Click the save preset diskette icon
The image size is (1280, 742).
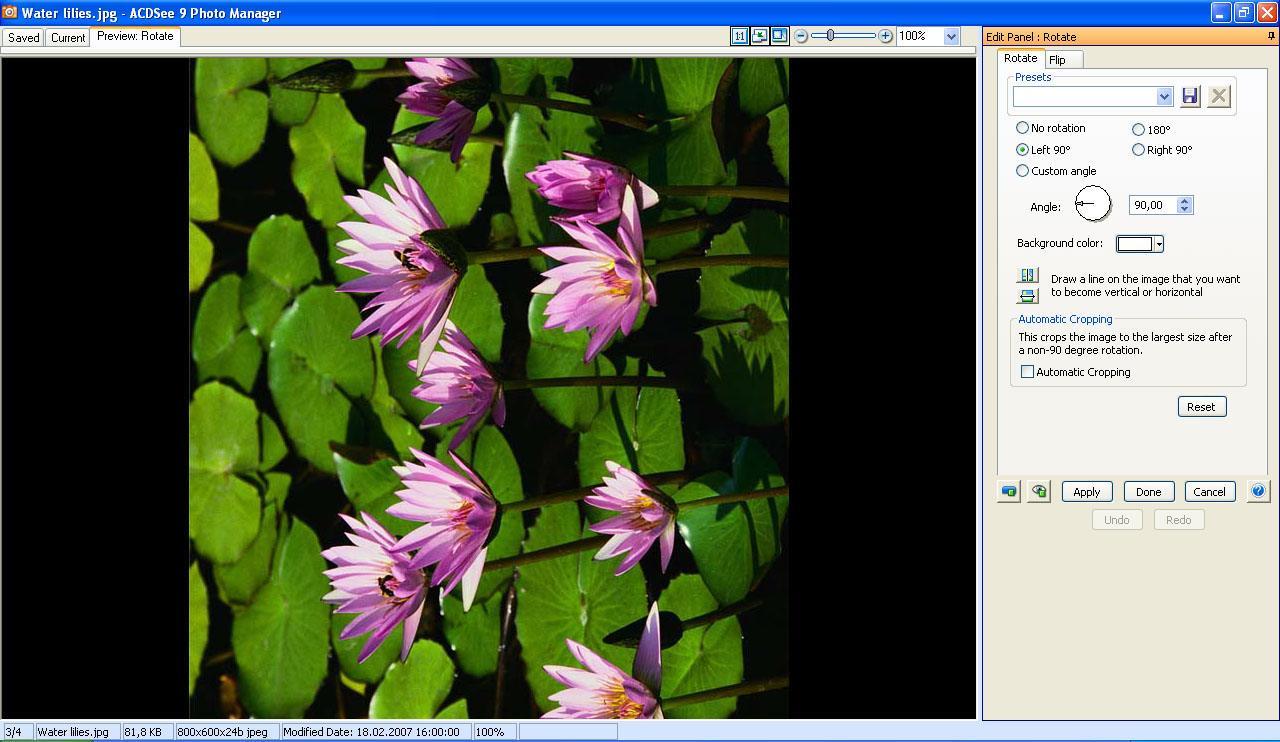point(1190,96)
